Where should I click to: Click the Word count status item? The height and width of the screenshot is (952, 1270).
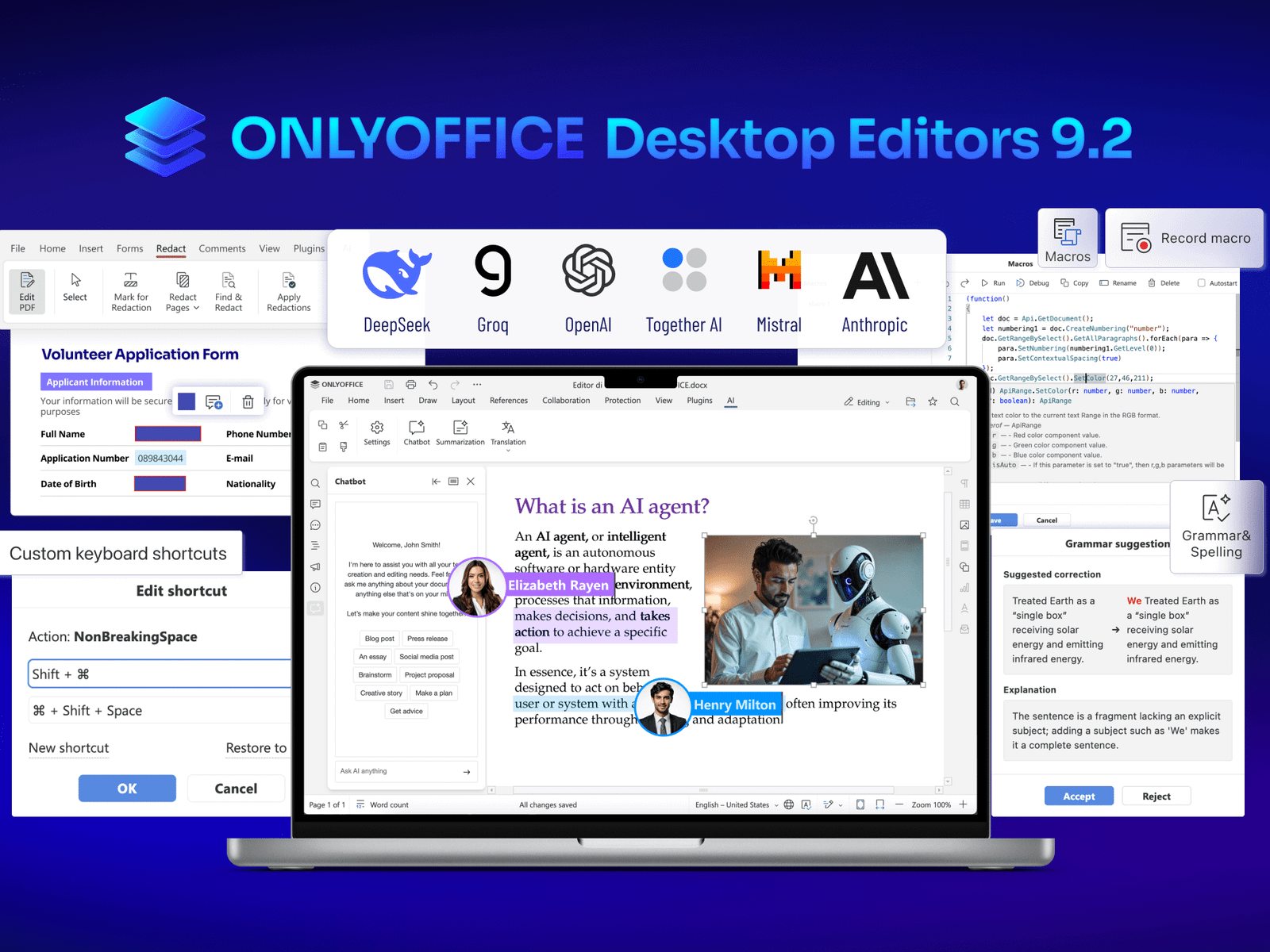383,804
